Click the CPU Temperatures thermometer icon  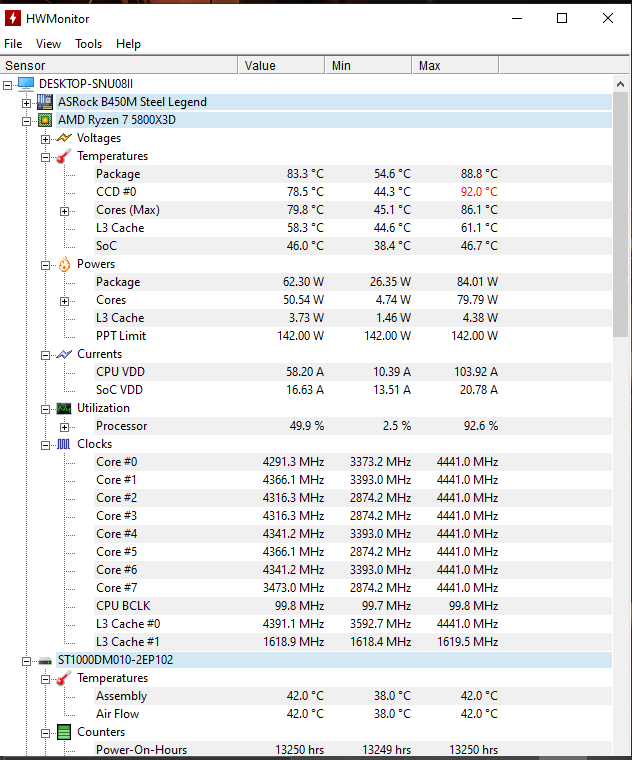tap(64, 156)
